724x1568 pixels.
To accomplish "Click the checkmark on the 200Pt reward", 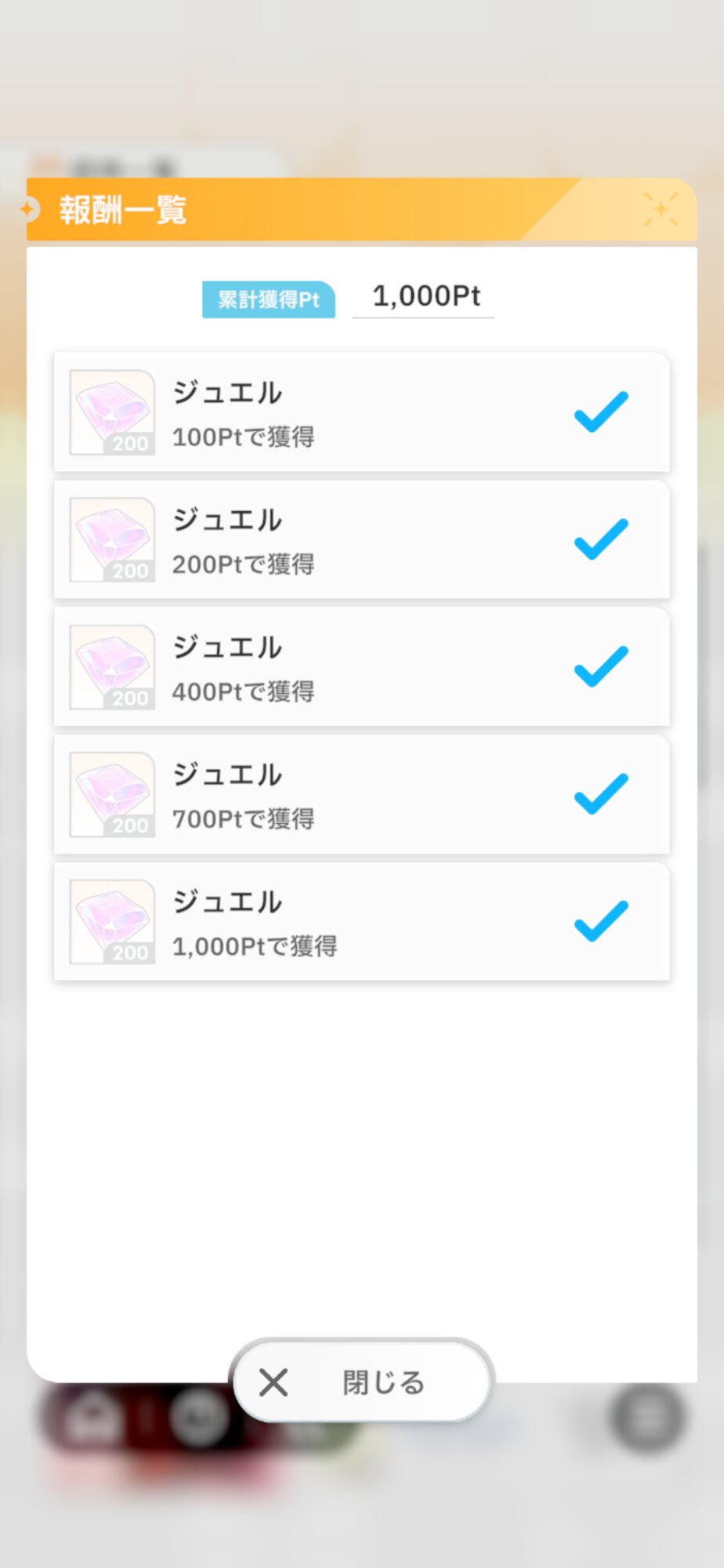I will [x=601, y=539].
